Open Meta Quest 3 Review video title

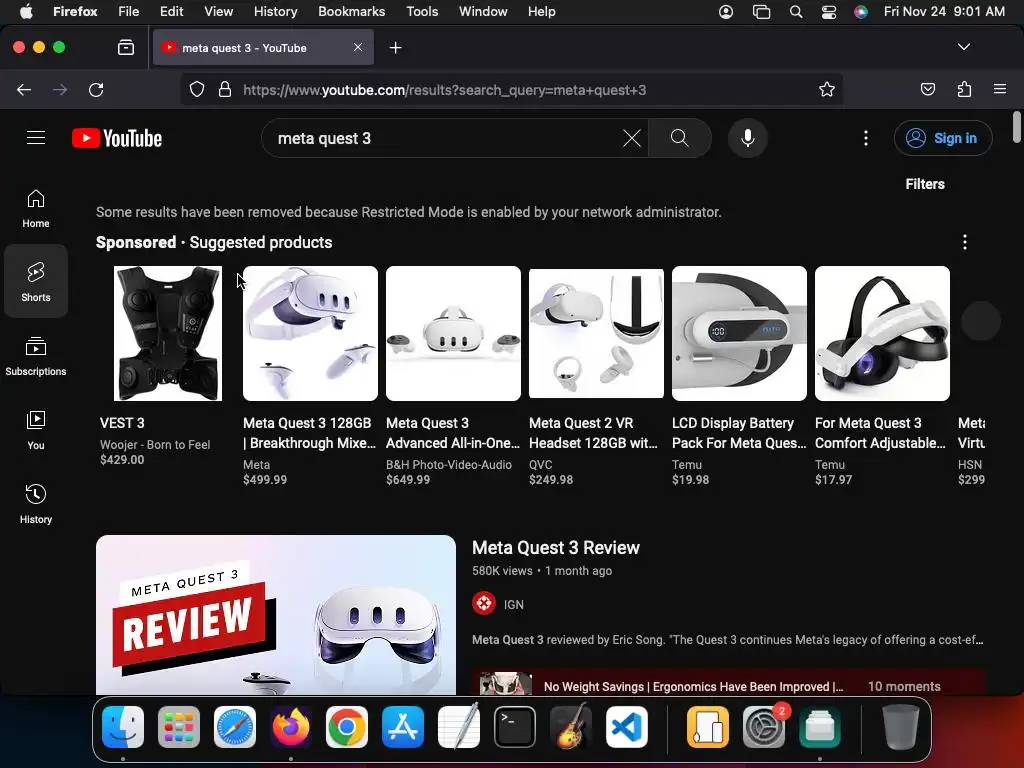click(x=556, y=547)
